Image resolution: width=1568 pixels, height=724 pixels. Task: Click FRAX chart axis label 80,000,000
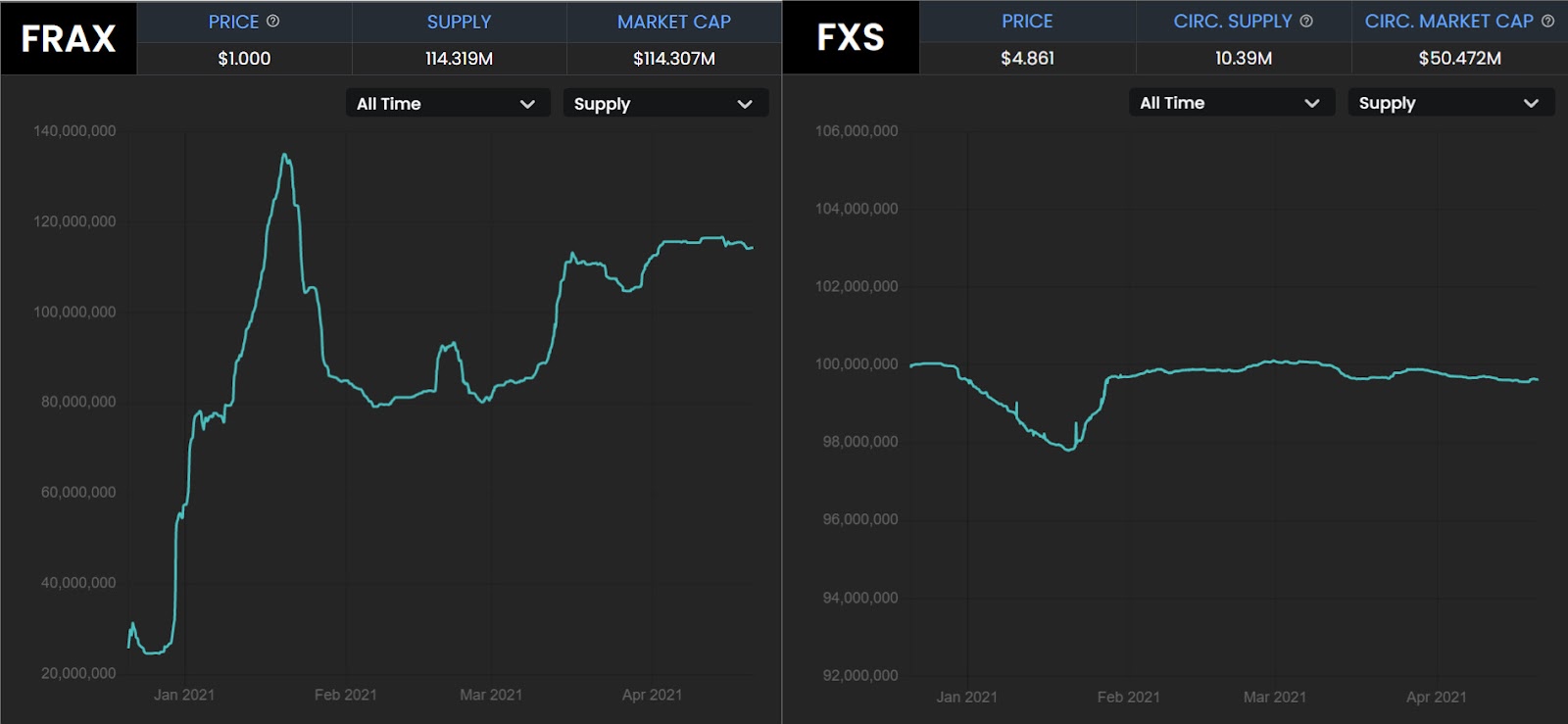[x=78, y=402]
